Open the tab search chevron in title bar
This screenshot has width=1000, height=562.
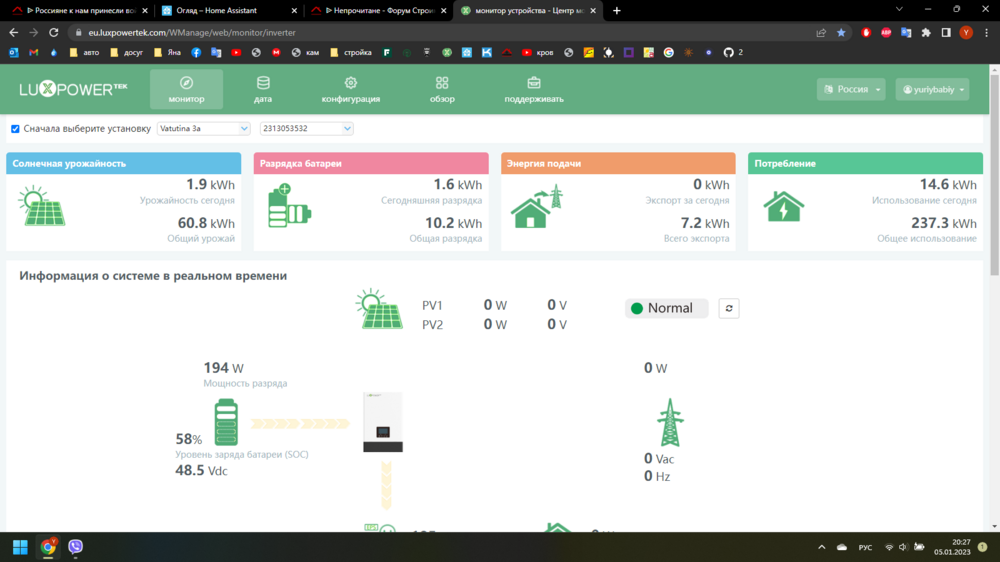click(899, 9)
